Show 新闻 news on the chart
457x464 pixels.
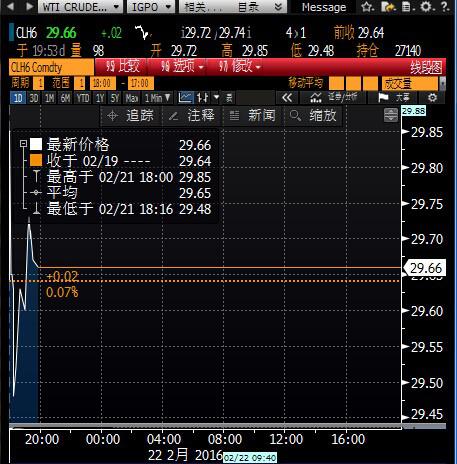tap(253, 116)
